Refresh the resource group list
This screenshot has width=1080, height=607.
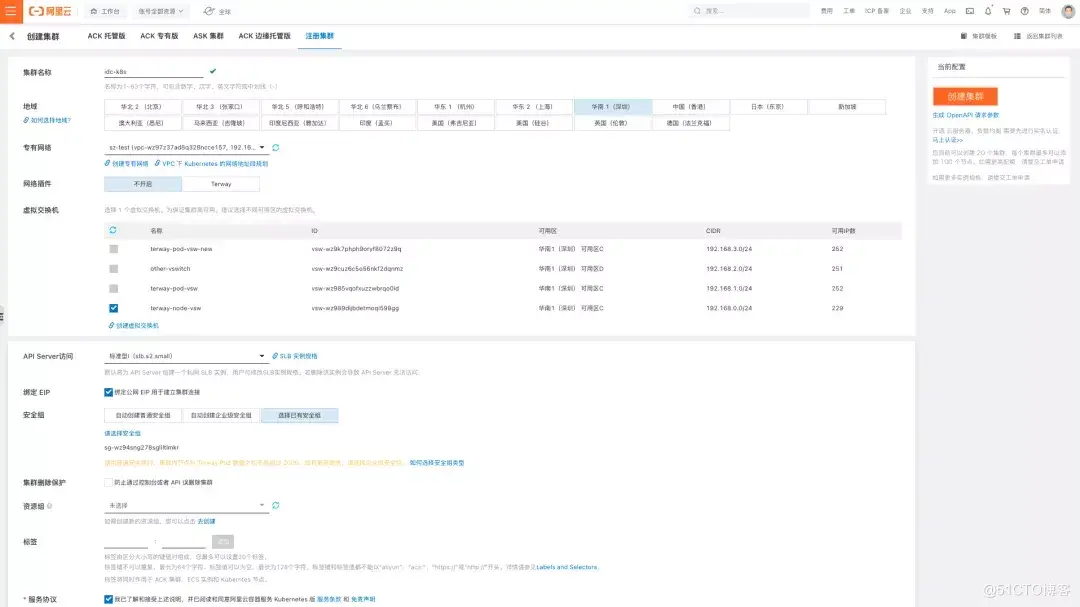tap(276, 506)
